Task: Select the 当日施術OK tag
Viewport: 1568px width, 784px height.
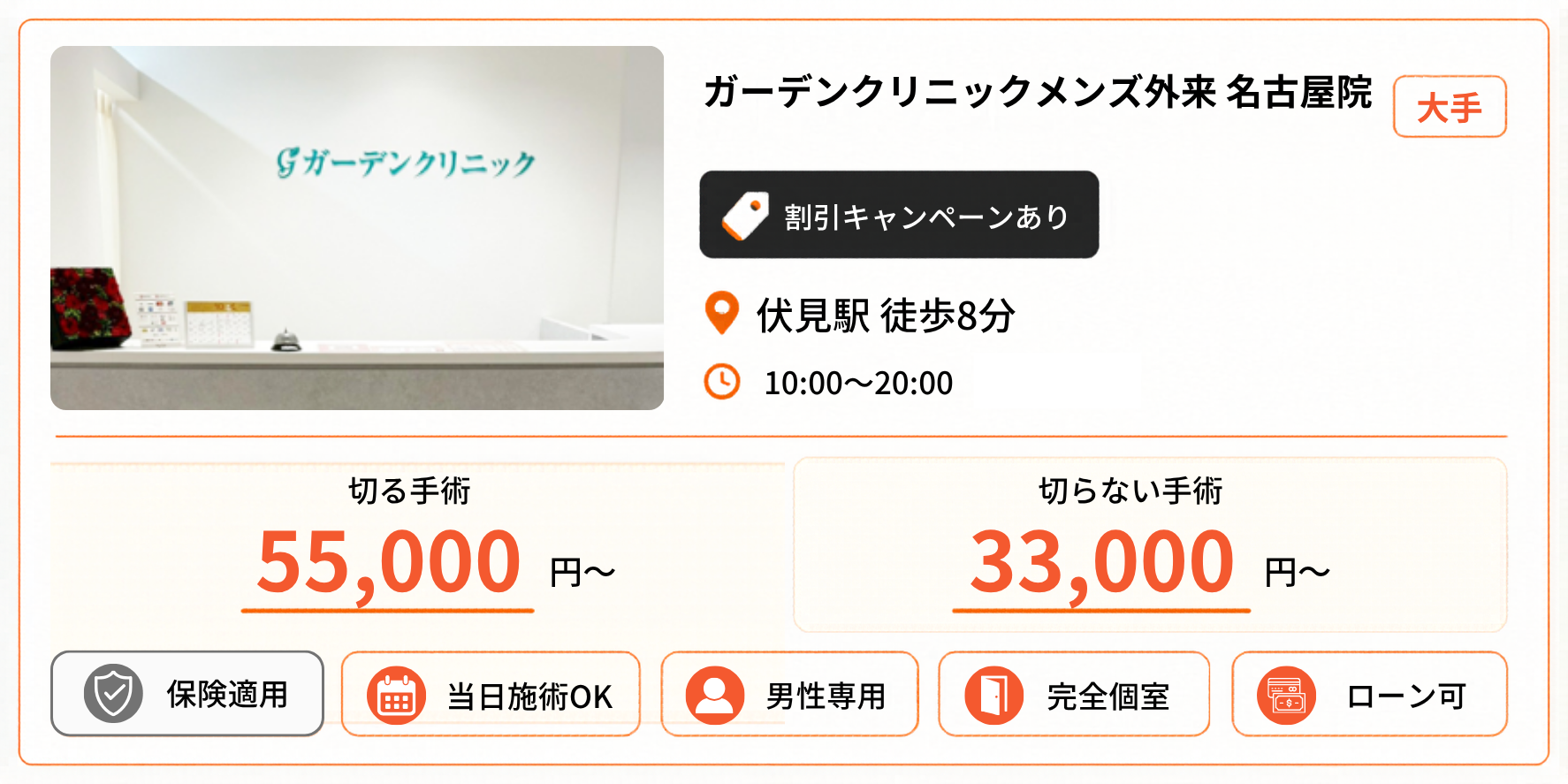Action: tap(491, 694)
